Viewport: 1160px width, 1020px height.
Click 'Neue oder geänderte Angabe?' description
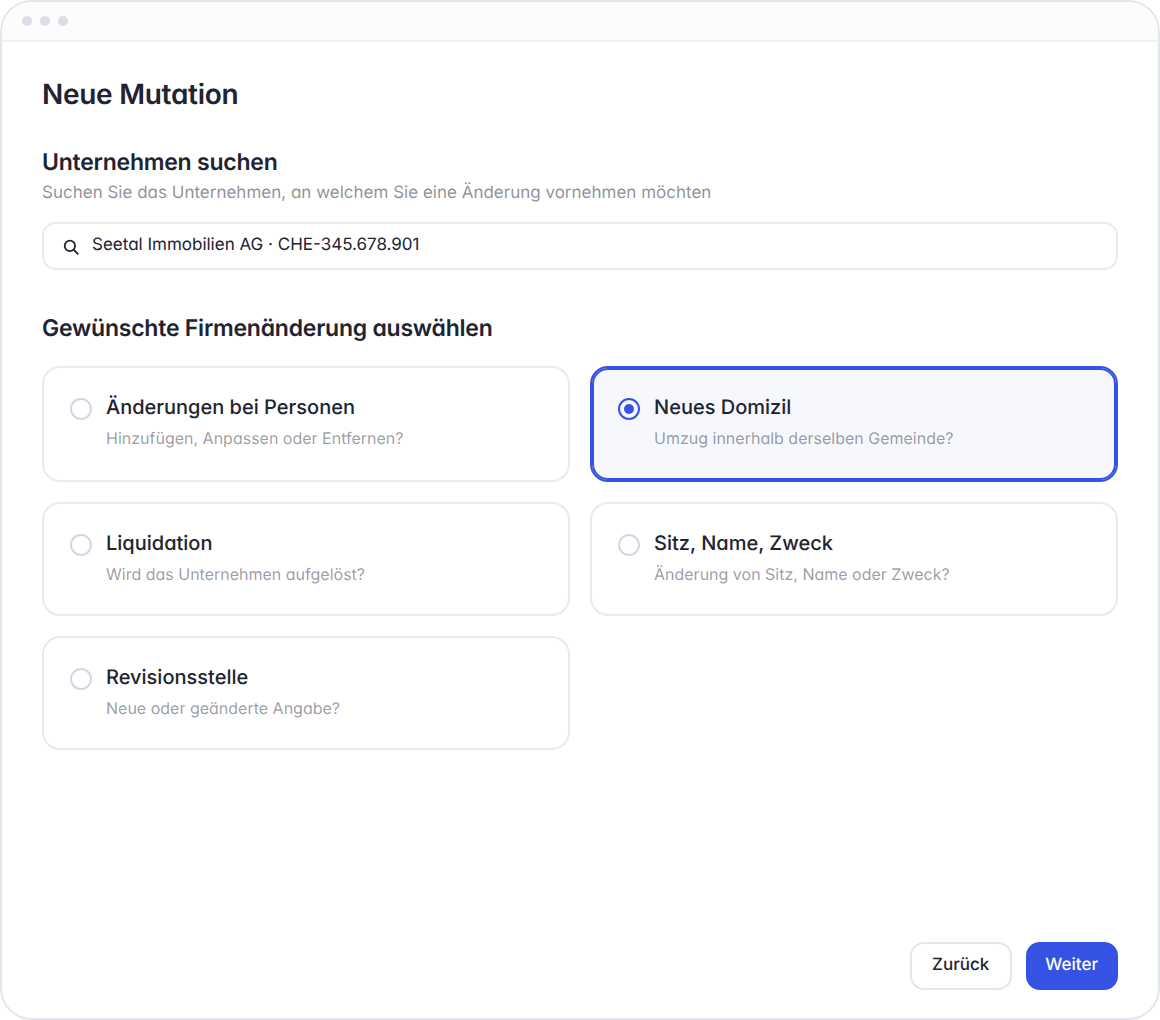coord(223,709)
